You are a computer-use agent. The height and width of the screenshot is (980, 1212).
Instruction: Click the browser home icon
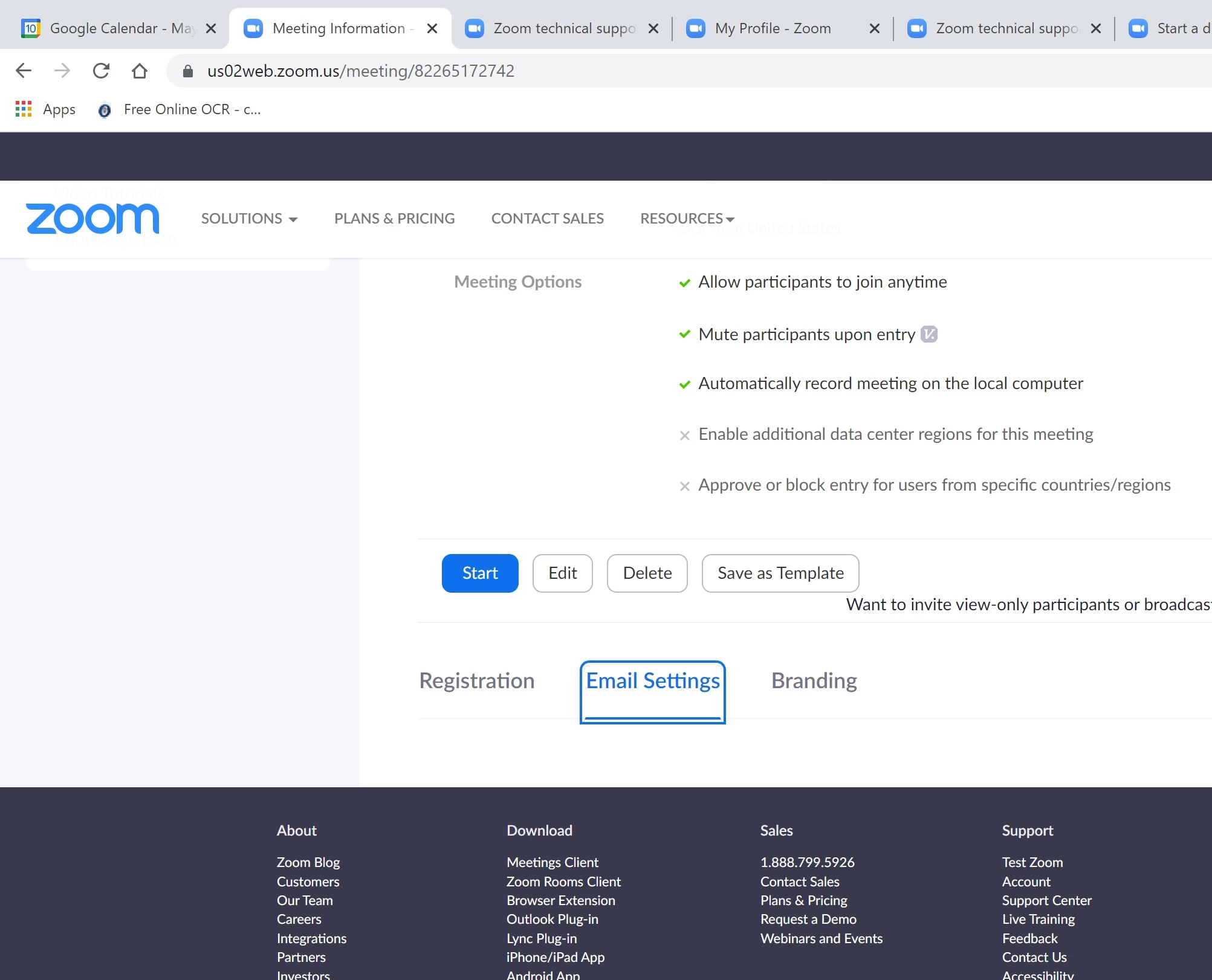pyautogui.click(x=140, y=71)
